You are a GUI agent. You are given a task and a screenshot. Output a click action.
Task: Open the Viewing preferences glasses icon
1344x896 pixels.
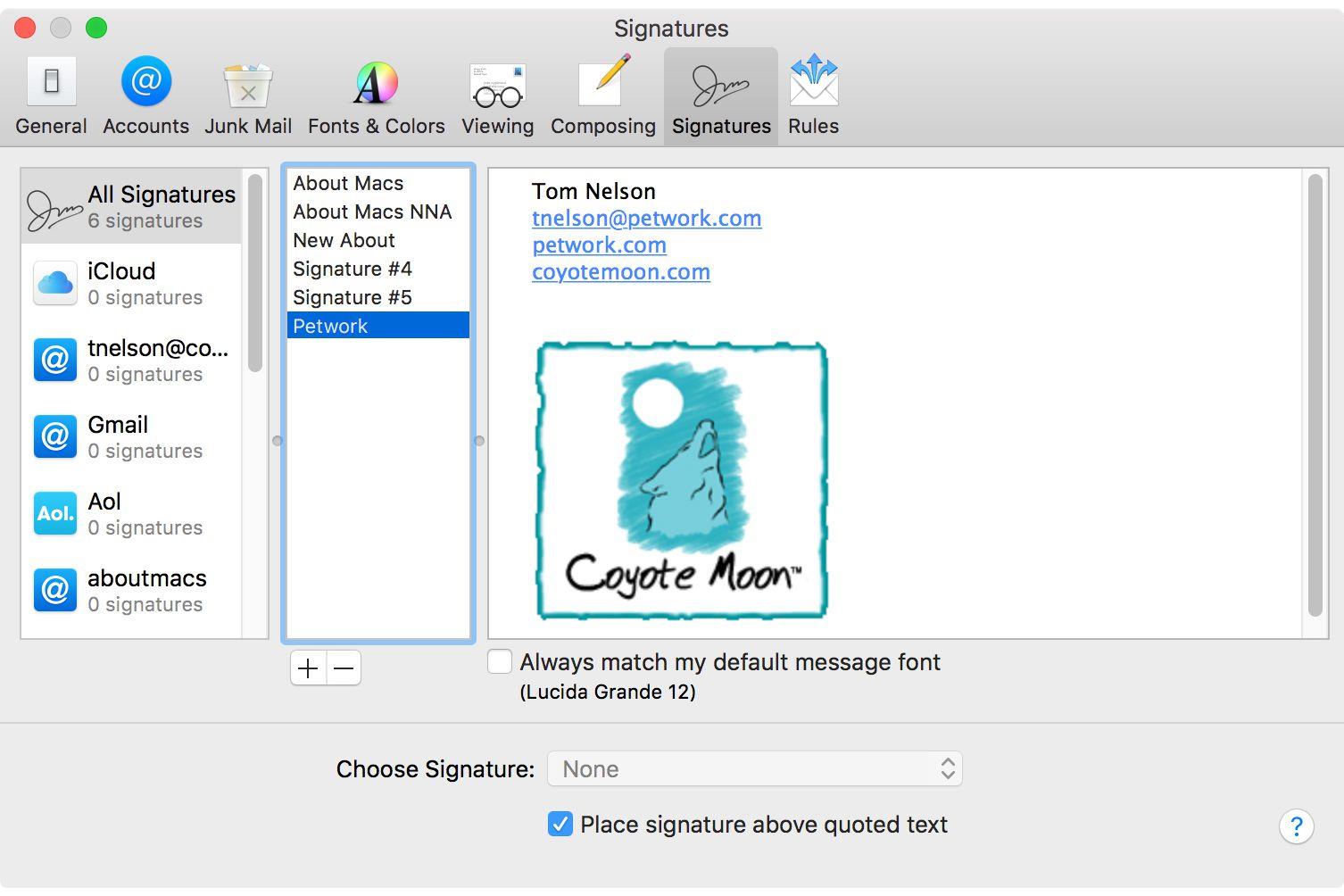(498, 86)
